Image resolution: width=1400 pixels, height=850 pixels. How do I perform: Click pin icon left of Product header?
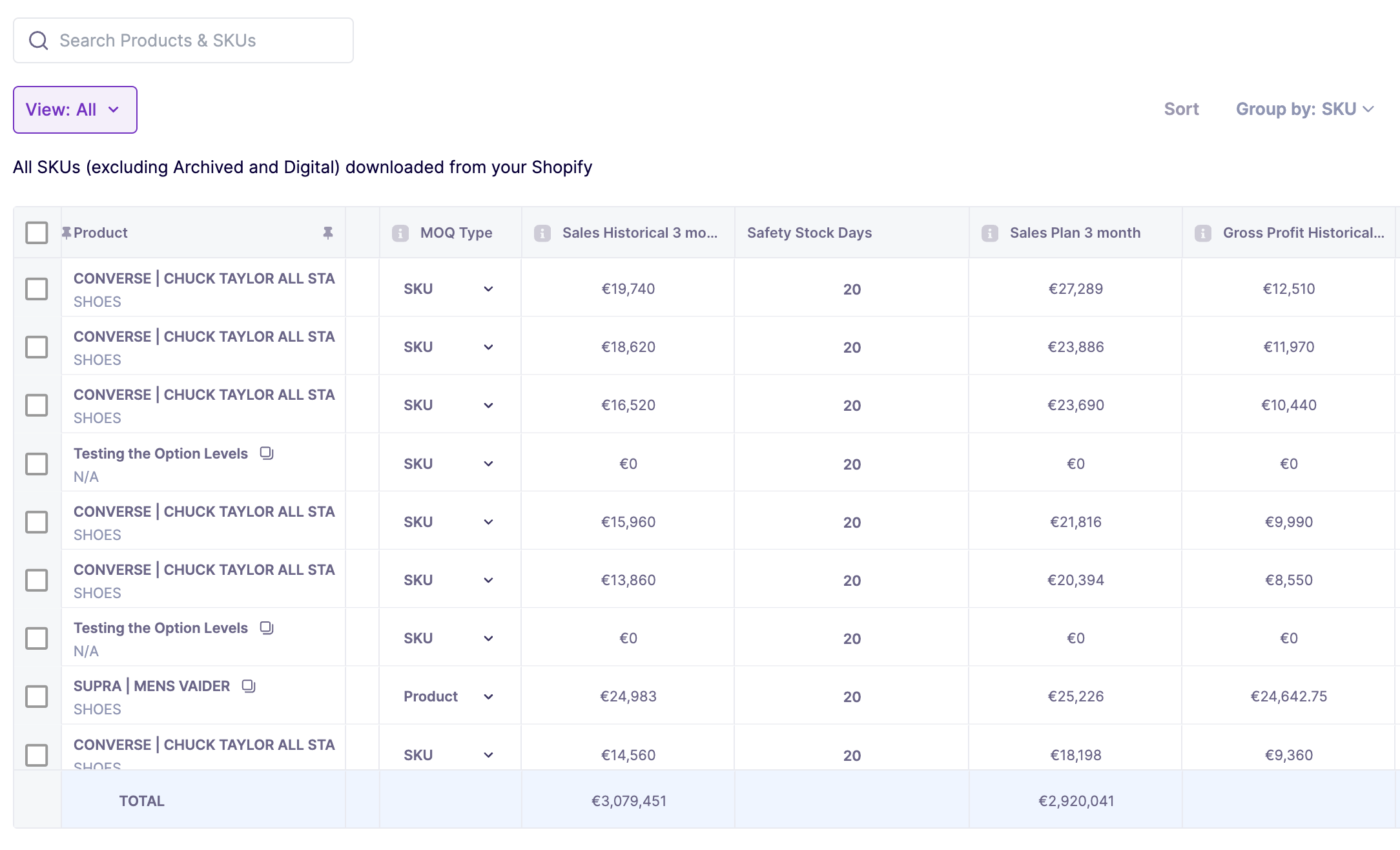point(67,233)
